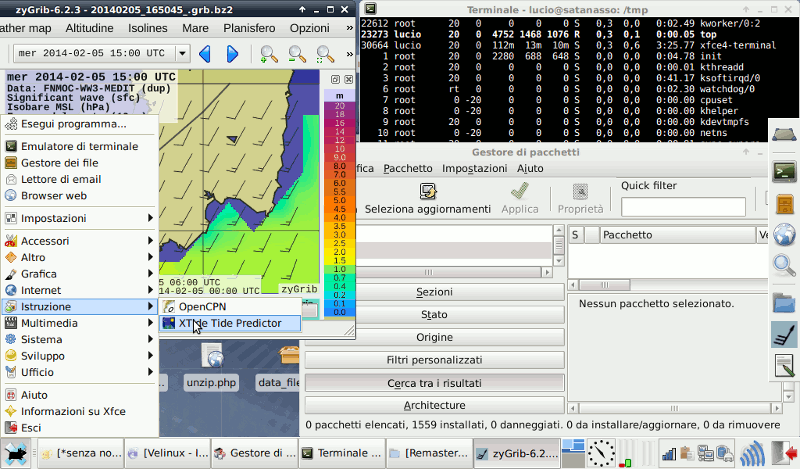The width and height of the screenshot is (800, 469).
Task: Open text editor icon in side panel
Action: tap(784, 365)
